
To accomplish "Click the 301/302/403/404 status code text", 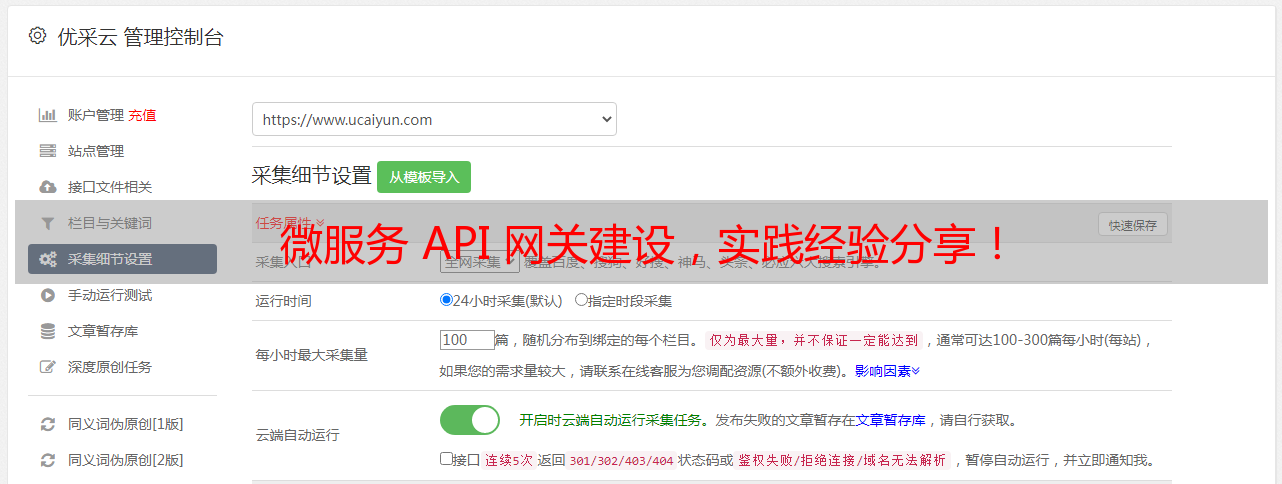I will [x=621, y=461].
